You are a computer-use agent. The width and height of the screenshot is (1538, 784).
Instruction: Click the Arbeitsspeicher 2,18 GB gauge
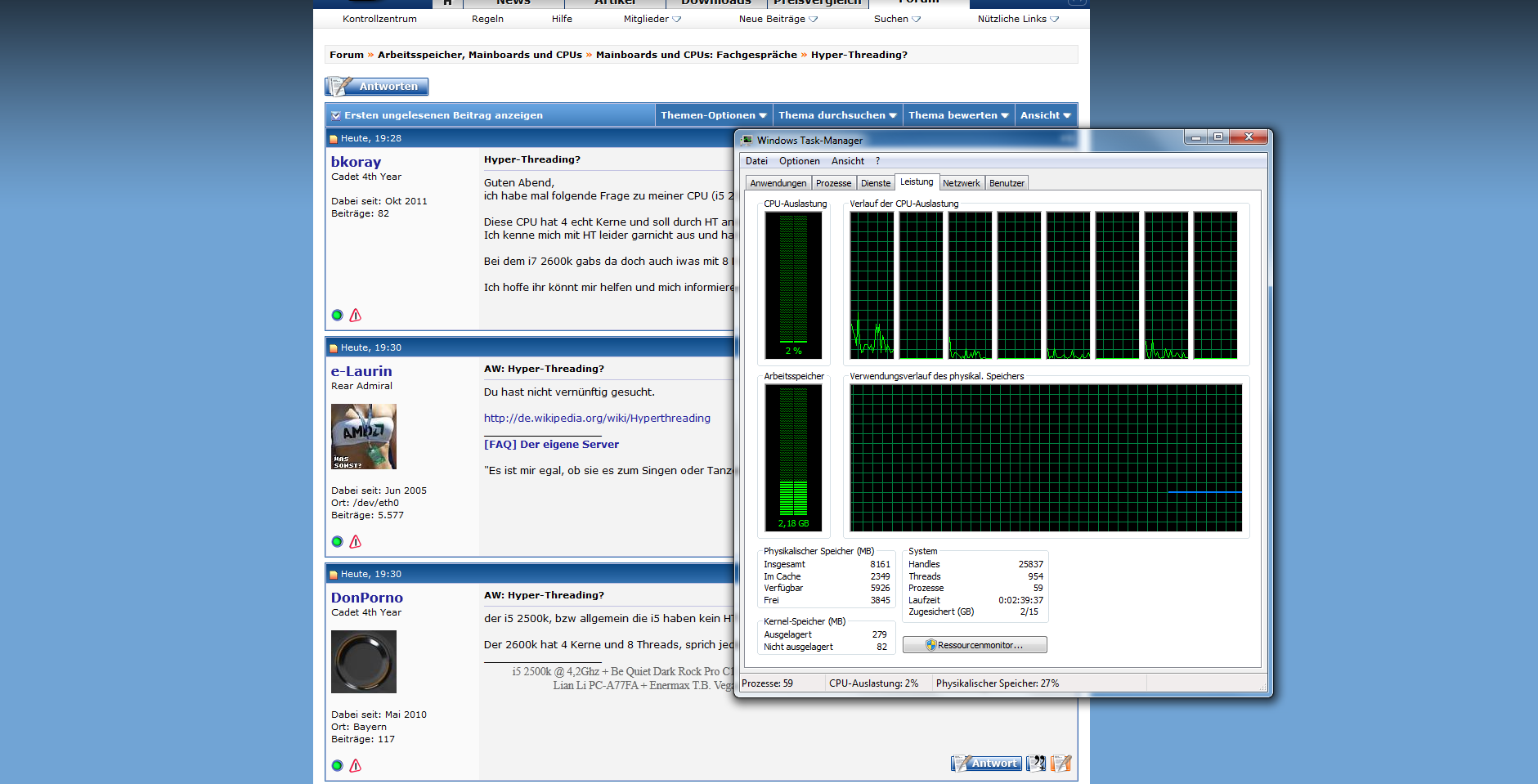pos(793,458)
